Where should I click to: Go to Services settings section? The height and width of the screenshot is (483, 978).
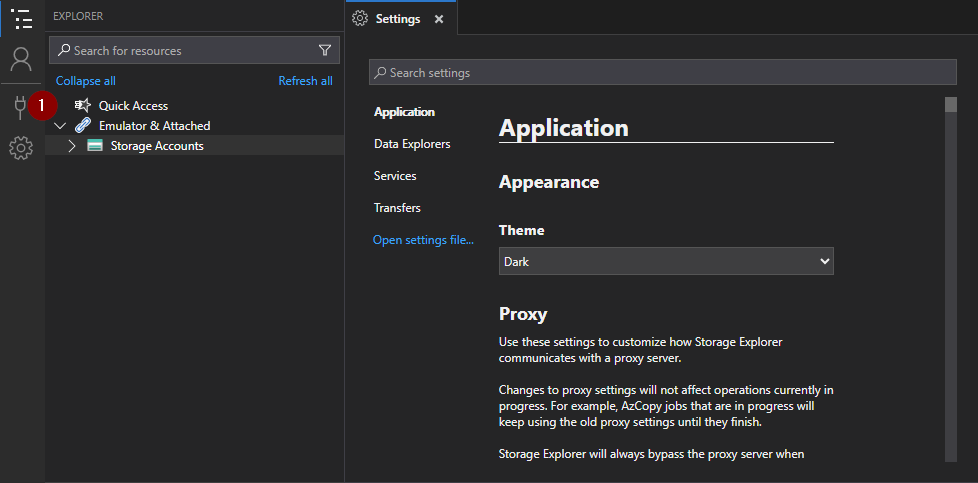coord(395,176)
